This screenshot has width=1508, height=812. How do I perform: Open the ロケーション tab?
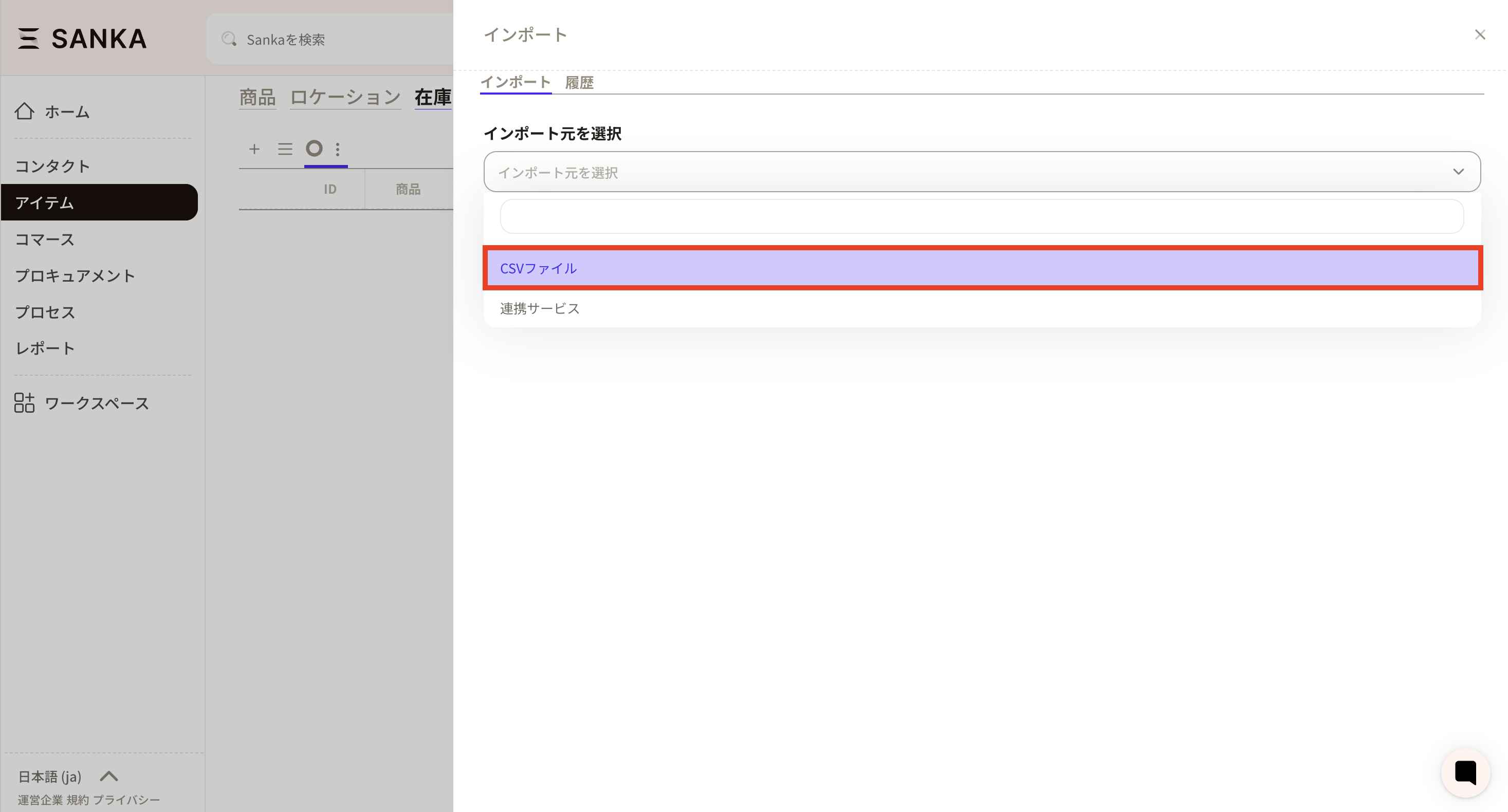[x=345, y=97]
